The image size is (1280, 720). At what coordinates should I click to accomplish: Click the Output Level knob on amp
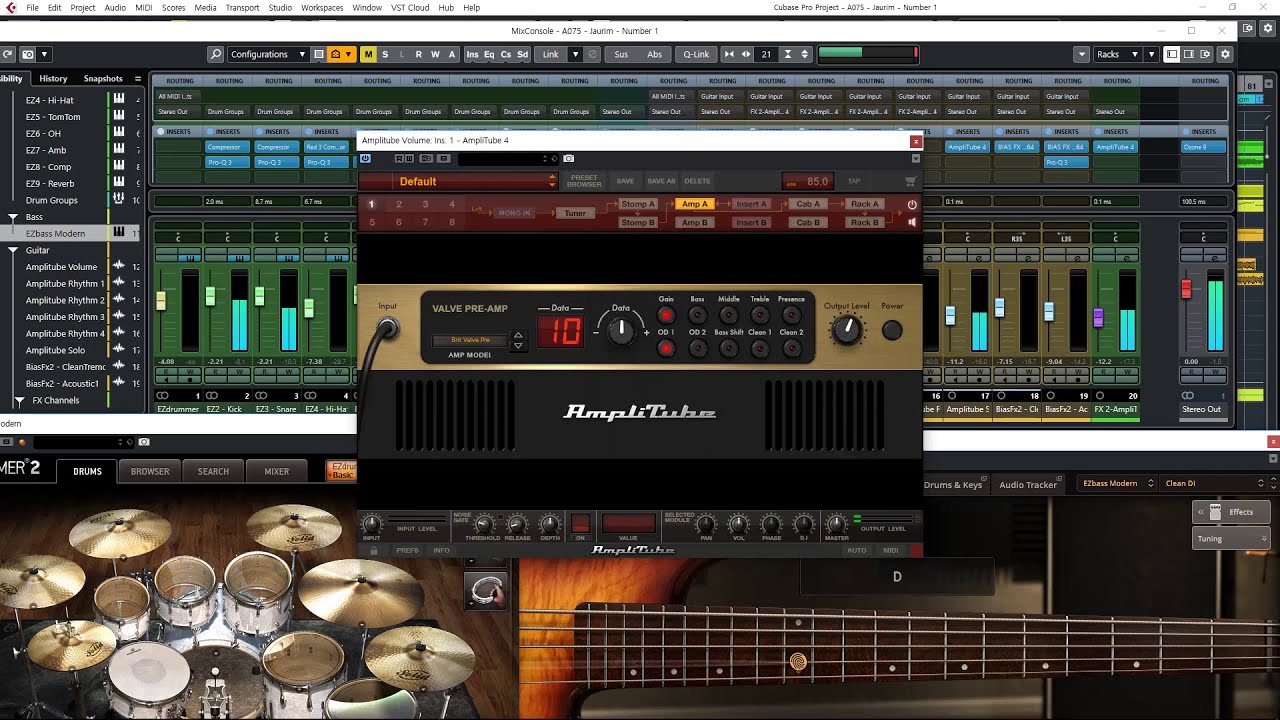[847, 329]
